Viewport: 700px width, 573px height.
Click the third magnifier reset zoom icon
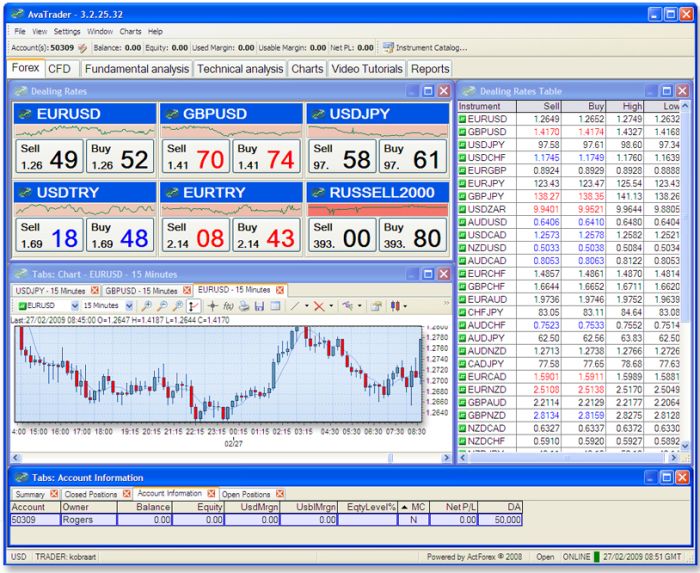point(178,306)
